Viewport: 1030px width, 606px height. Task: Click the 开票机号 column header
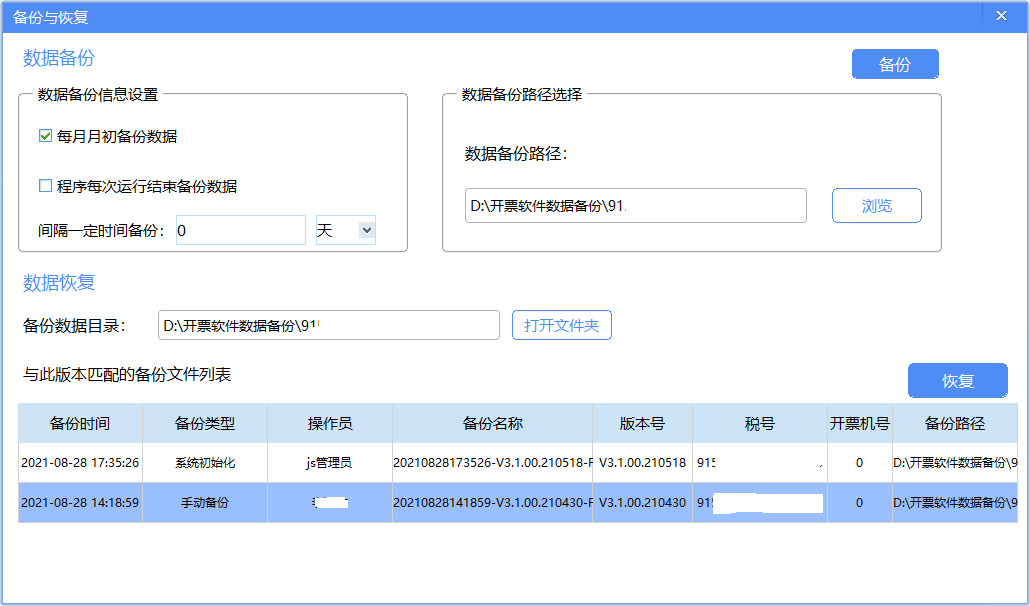point(859,423)
